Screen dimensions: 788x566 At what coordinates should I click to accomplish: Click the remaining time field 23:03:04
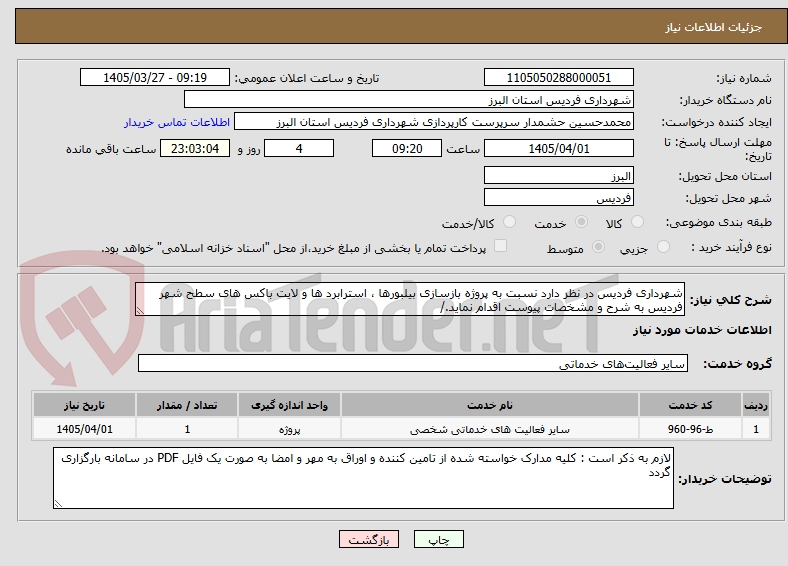[195, 148]
